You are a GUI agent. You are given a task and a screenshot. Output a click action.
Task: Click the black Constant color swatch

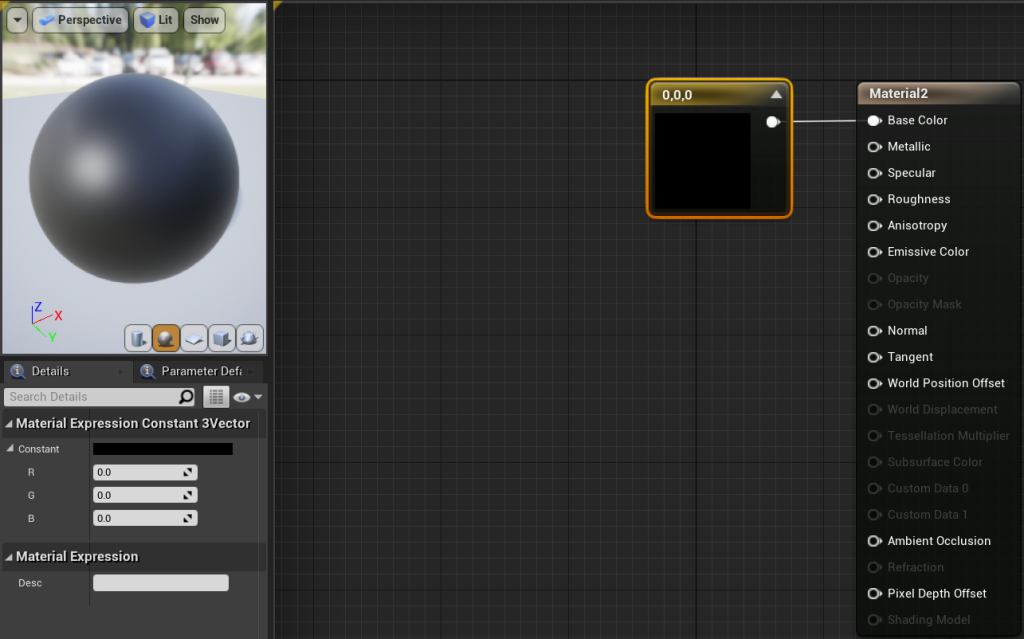(162, 449)
